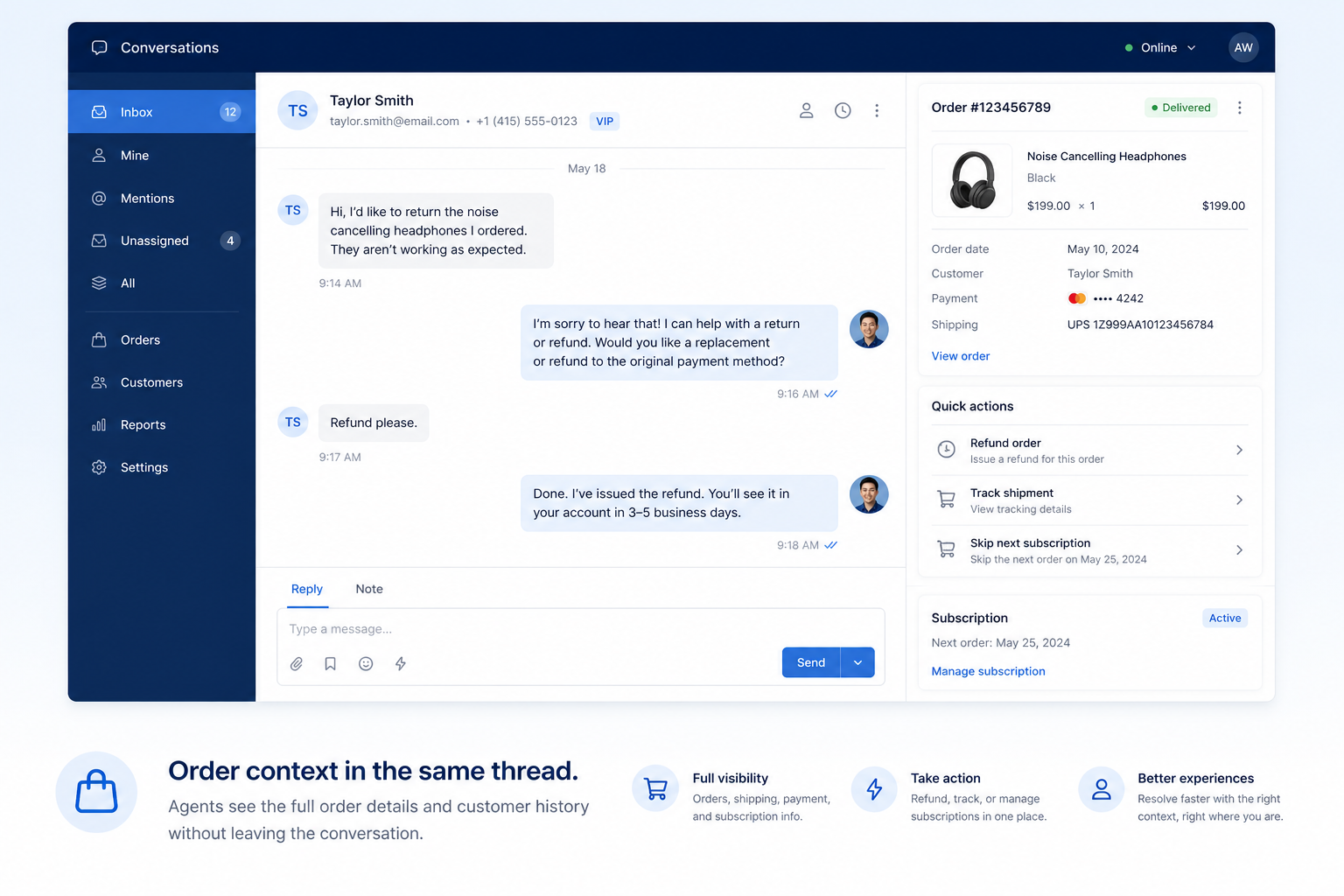Image resolution: width=1344 pixels, height=896 pixels.
Task: Go to Mentions
Action: [x=162, y=198]
